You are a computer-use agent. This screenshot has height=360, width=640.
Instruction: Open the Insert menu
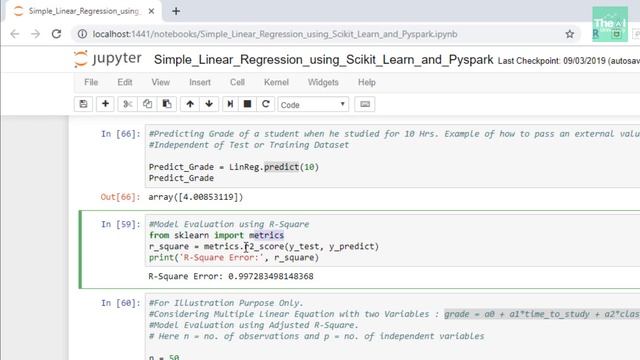[x=200, y=82]
